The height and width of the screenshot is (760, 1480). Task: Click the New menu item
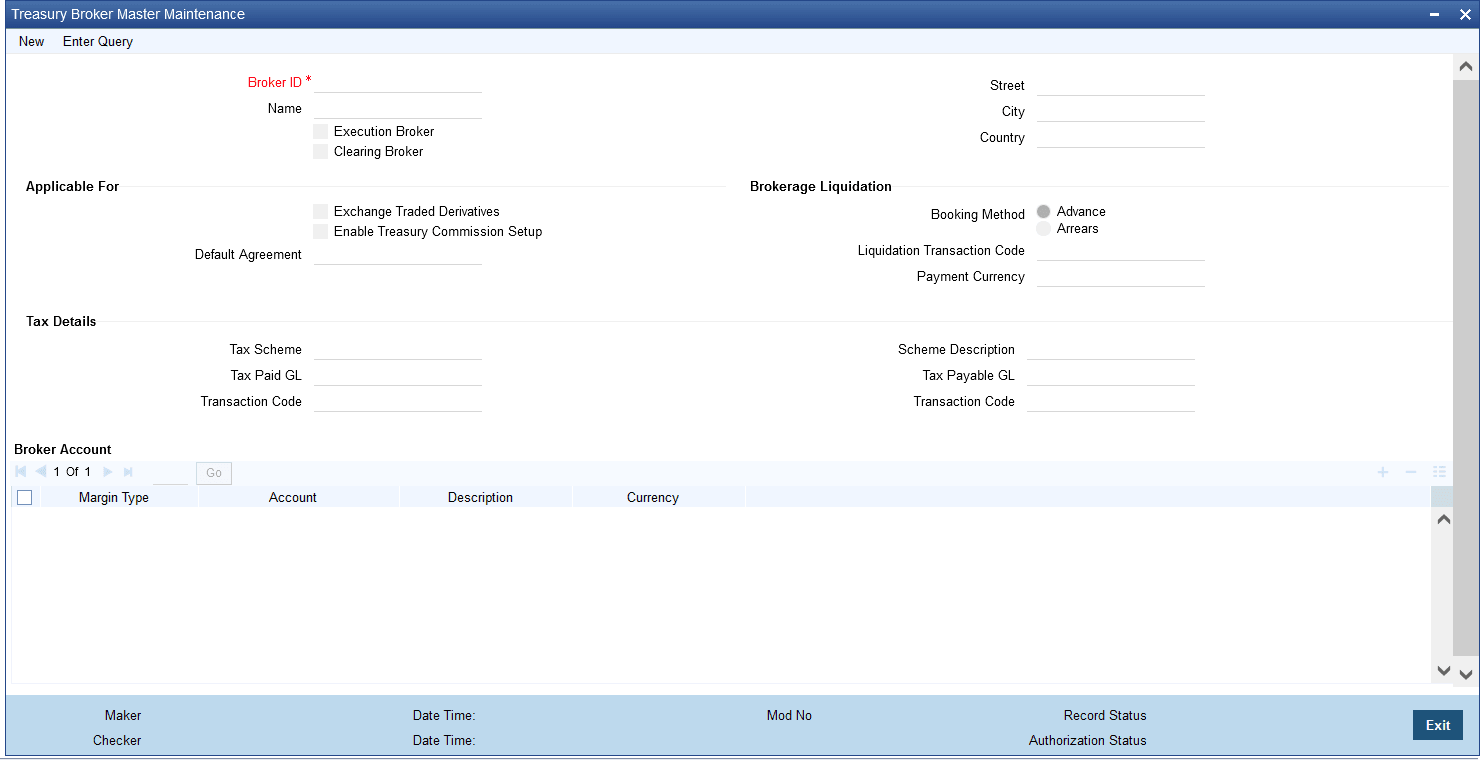32,42
